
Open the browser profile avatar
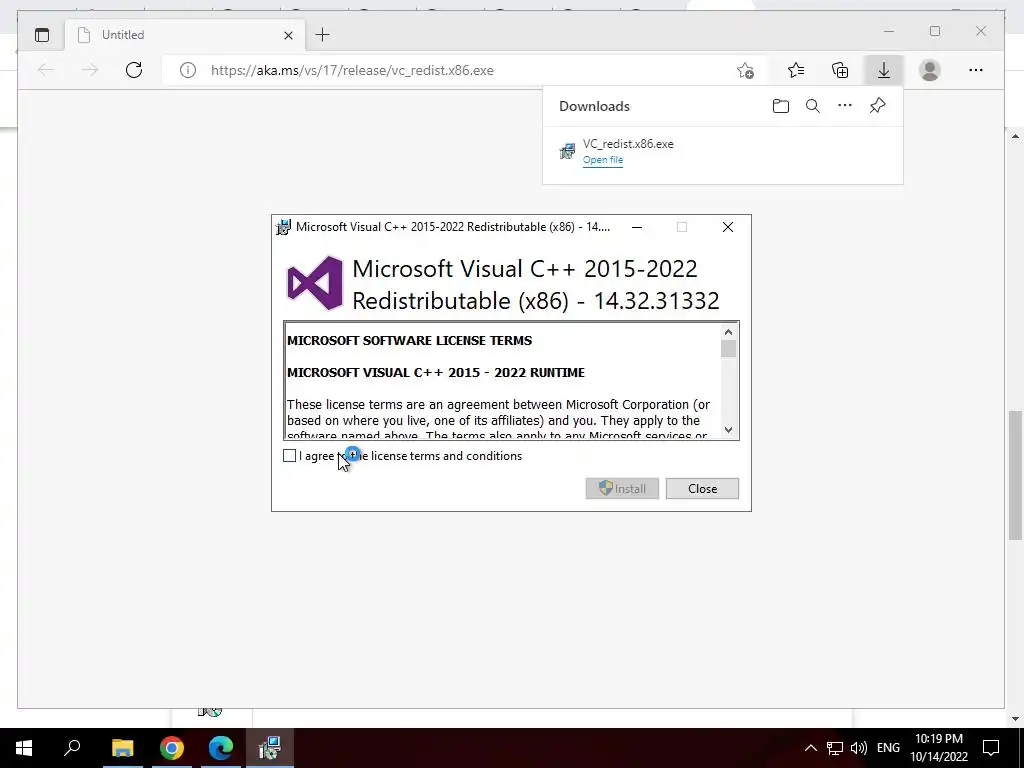click(x=929, y=70)
